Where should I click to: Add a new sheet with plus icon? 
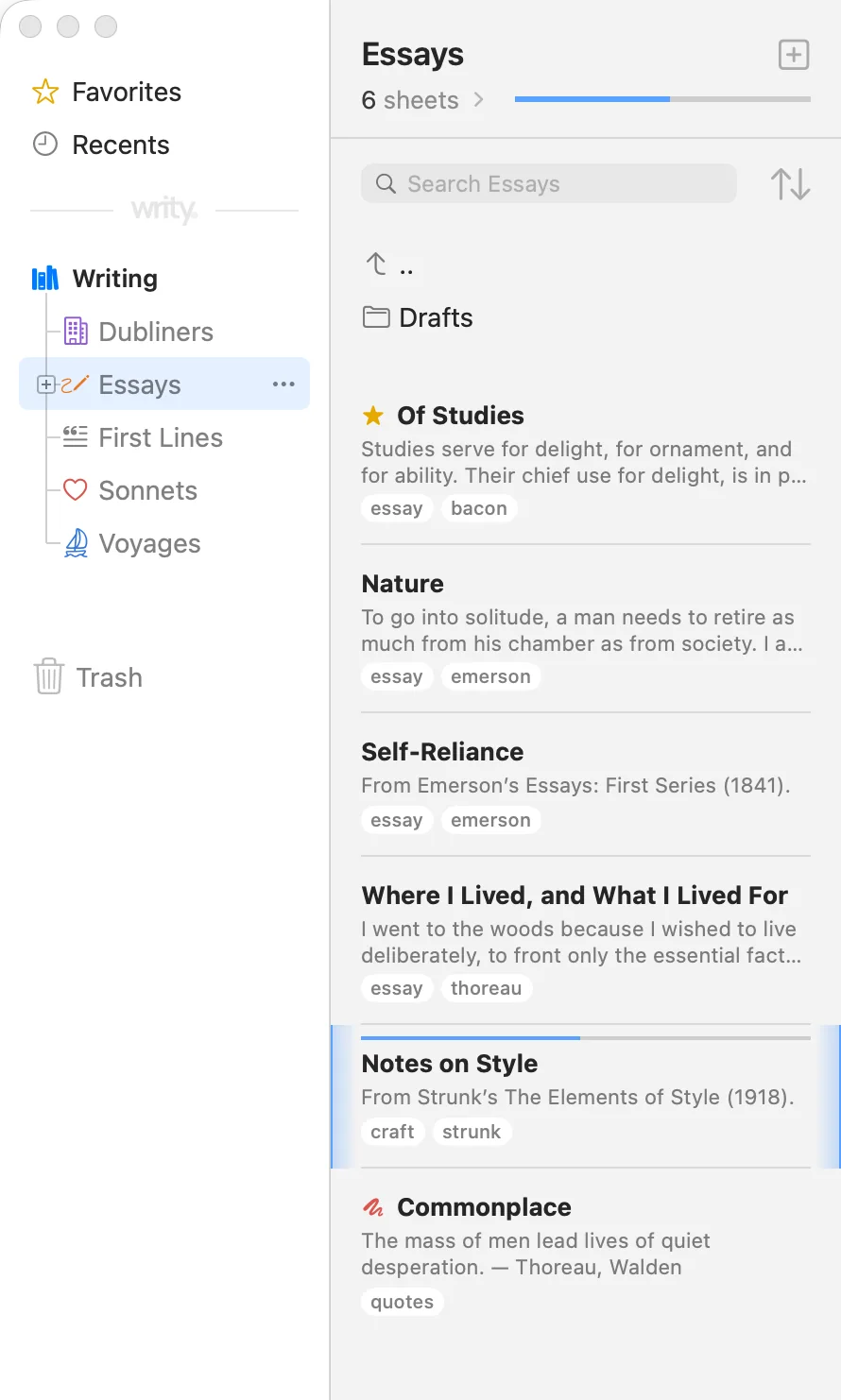click(794, 55)
